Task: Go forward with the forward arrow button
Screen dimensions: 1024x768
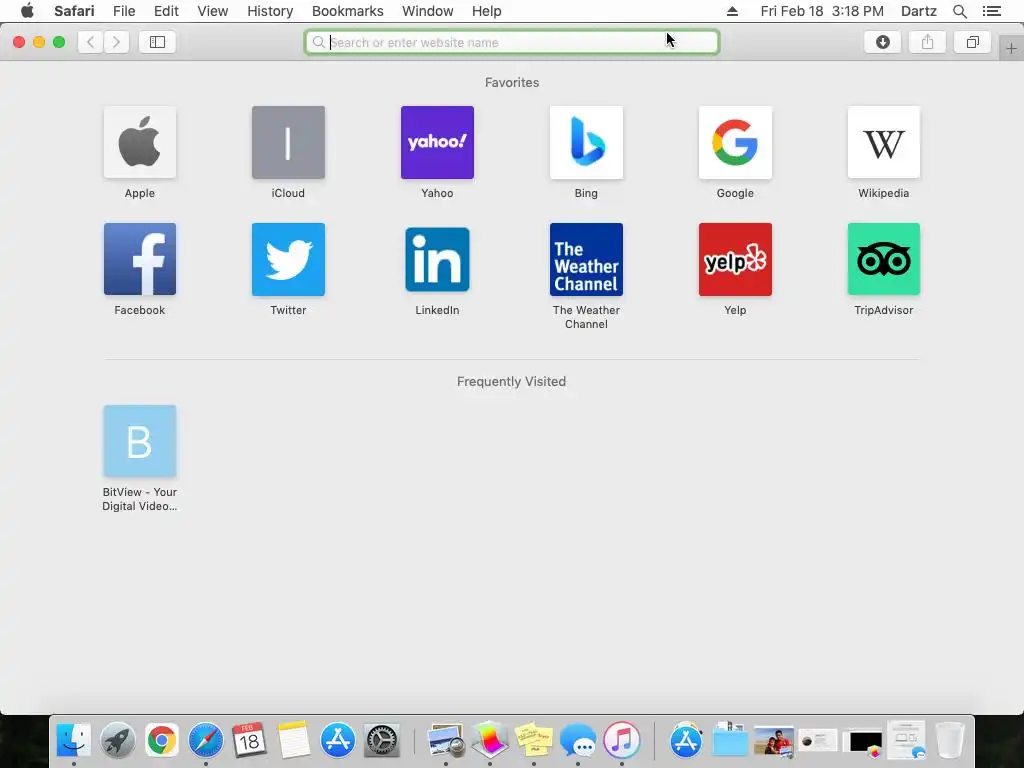Action: click(x=116, y=42)
